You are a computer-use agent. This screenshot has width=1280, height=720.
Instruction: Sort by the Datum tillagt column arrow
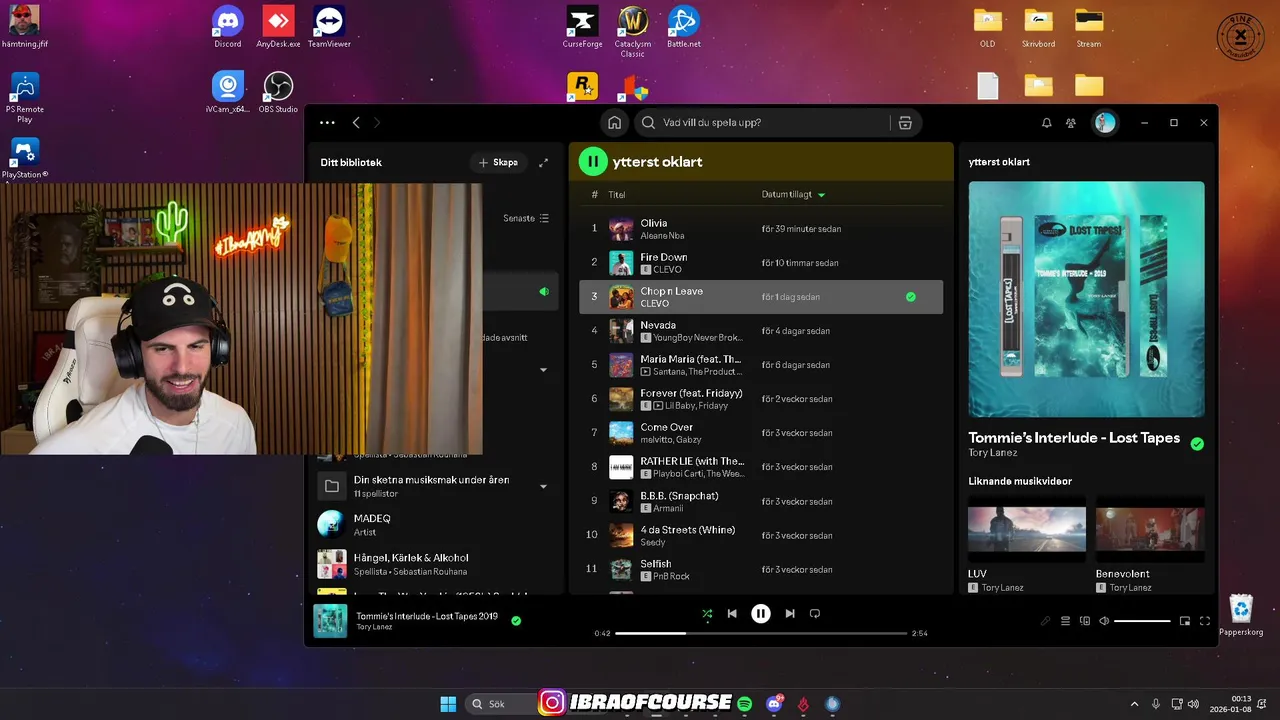[x=822, y=195]
